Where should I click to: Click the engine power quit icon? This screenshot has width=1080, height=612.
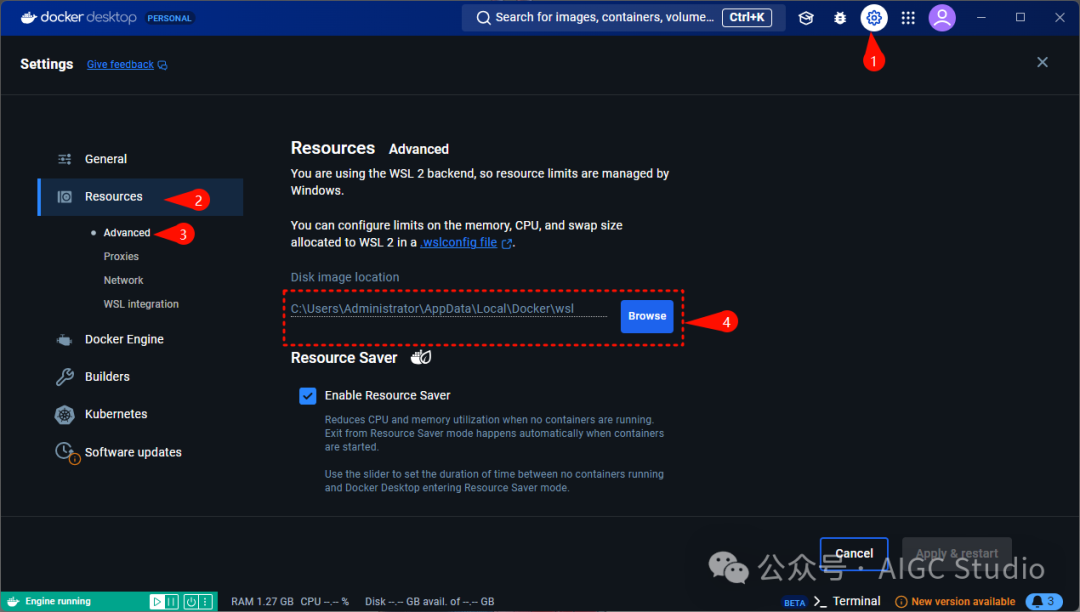click(191, 602)
